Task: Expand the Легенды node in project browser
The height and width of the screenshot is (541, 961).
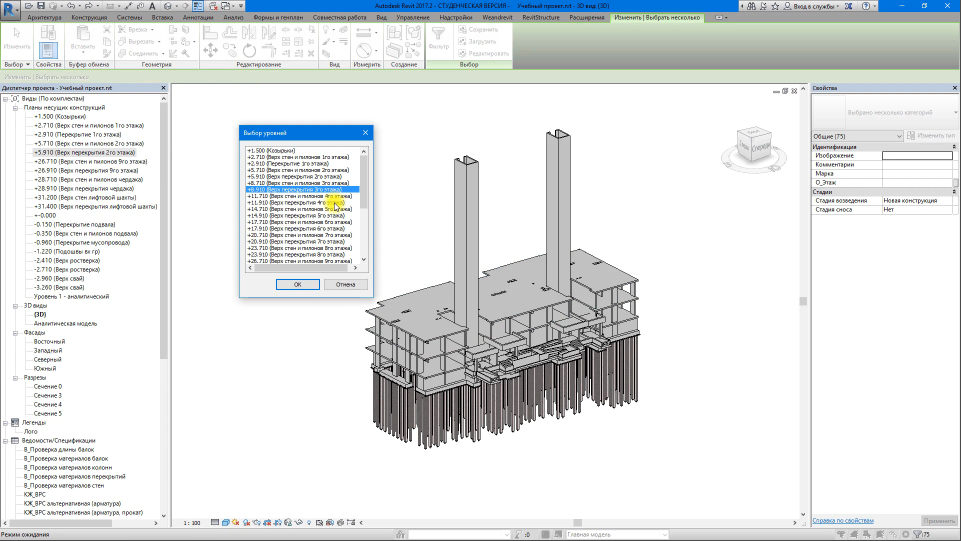Action: click(7, 422)
